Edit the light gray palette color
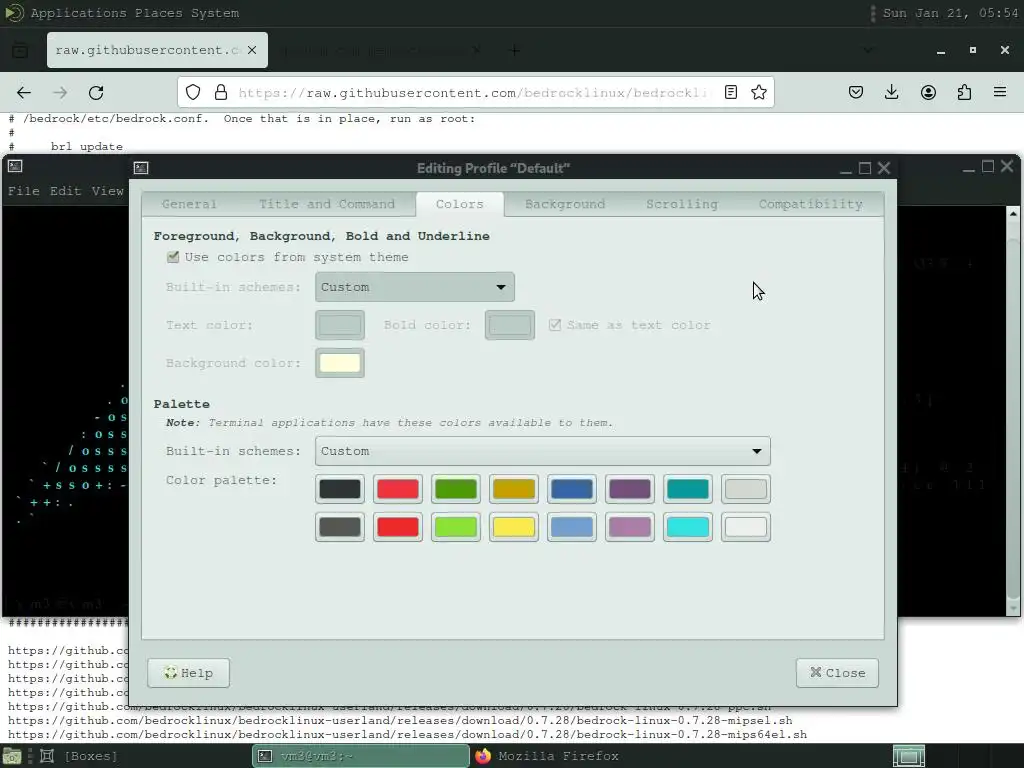 (746, 489)
